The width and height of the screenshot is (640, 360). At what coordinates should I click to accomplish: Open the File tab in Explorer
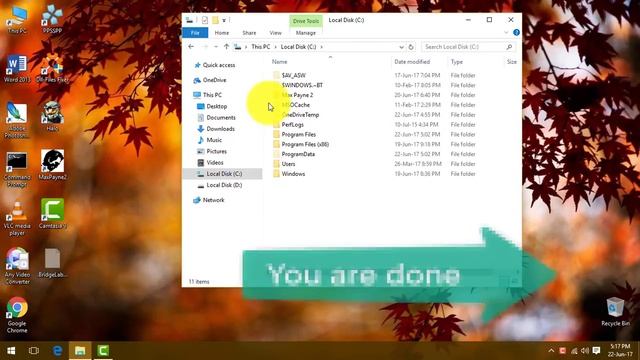(195, 33)
